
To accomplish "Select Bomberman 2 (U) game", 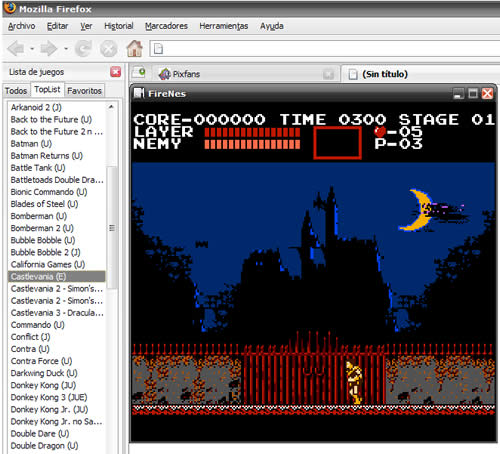I will click(x=57, y=228).
